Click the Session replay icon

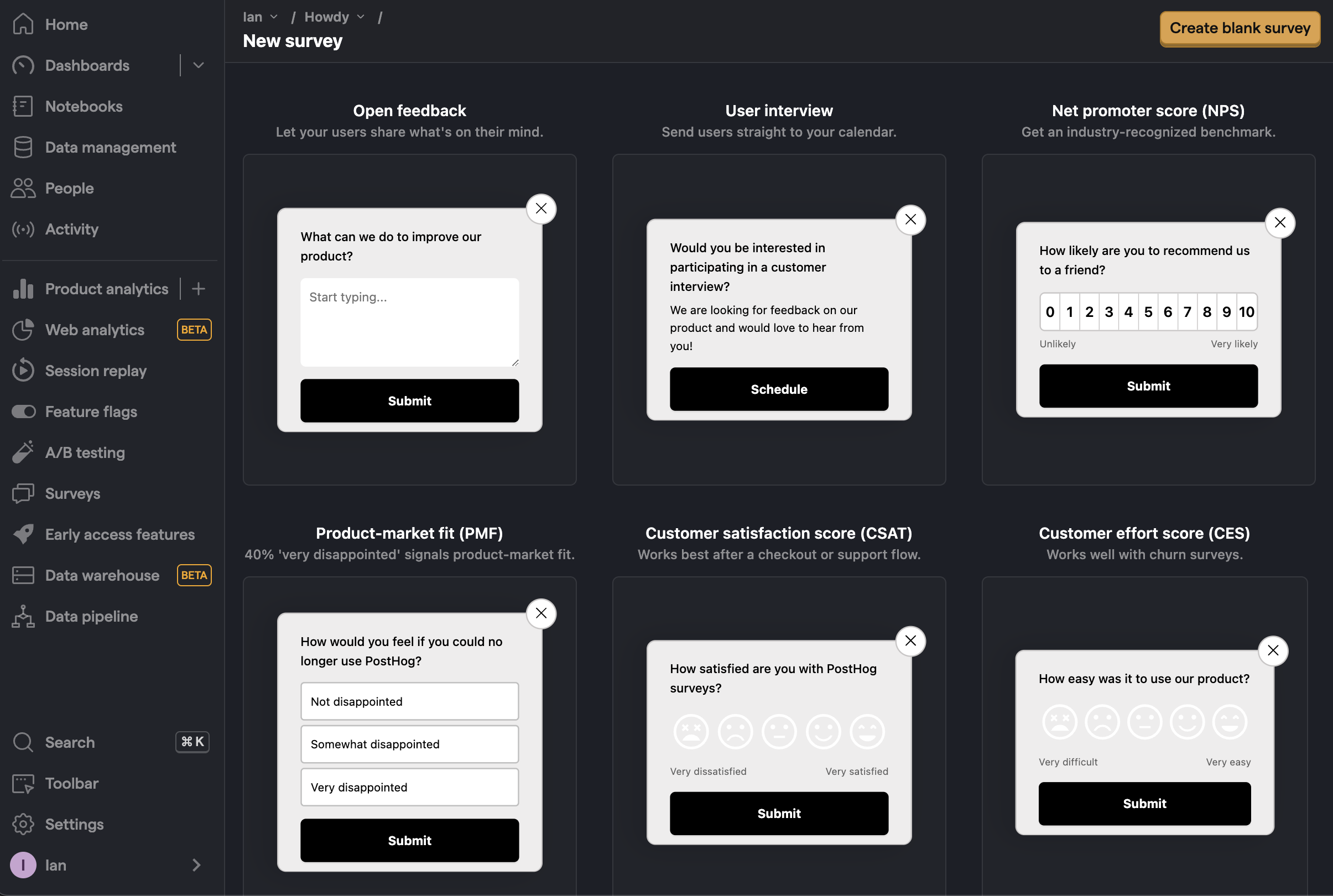pyautogui.click(x=23, y=370)
